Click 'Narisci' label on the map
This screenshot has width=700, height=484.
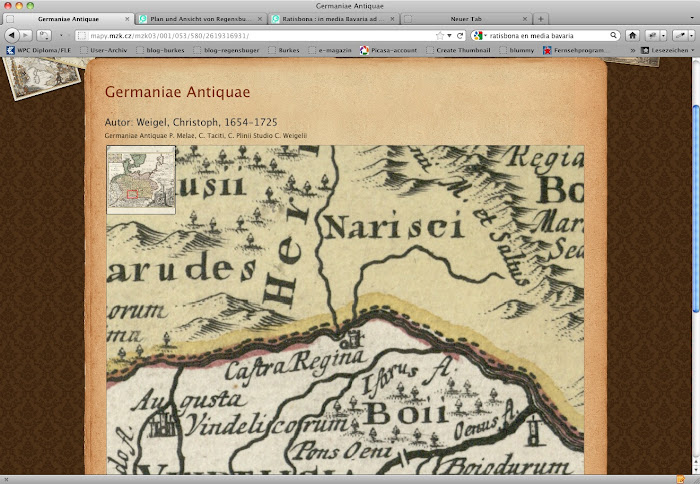pos(393,225)
